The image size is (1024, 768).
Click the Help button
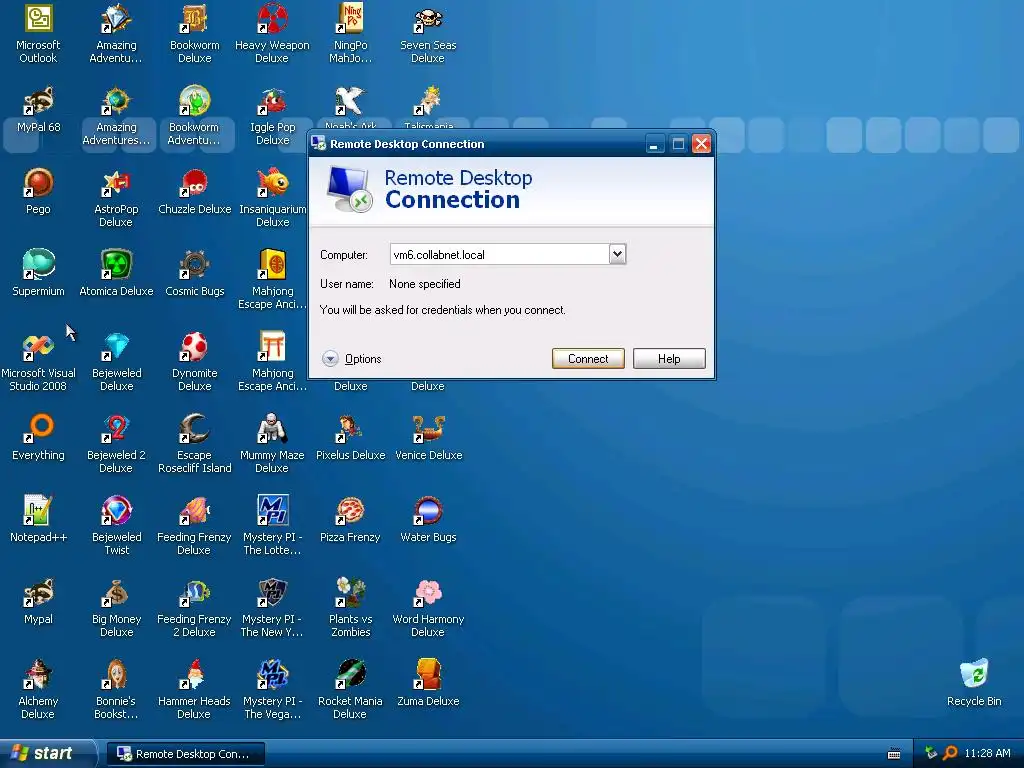click(x=669, y=359)
